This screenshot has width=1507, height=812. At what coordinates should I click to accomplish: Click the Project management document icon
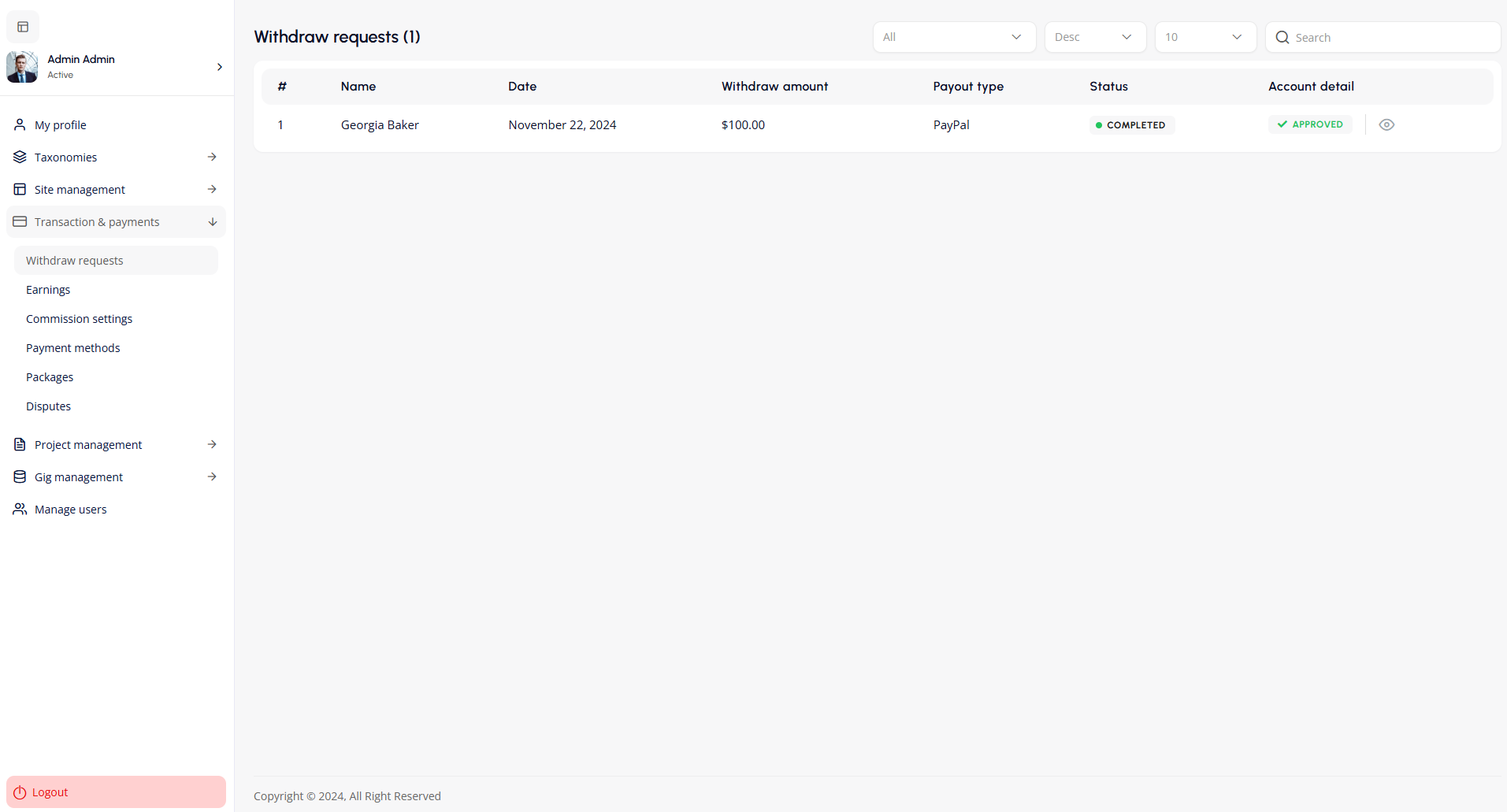(x=20, y=444)
